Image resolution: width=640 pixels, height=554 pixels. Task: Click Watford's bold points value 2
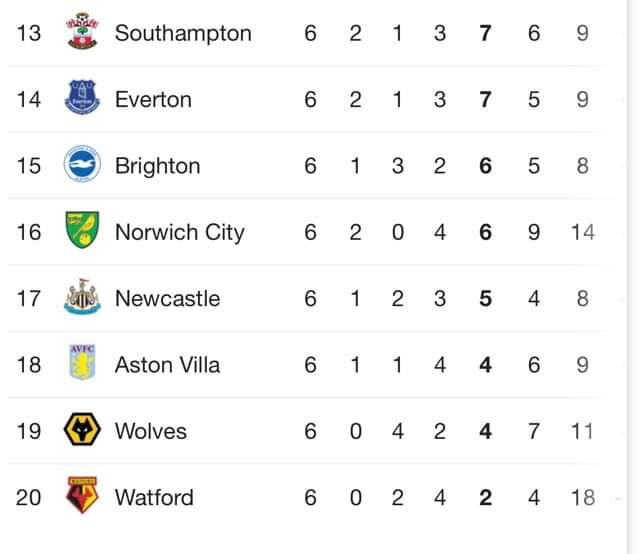click(485, 498)
